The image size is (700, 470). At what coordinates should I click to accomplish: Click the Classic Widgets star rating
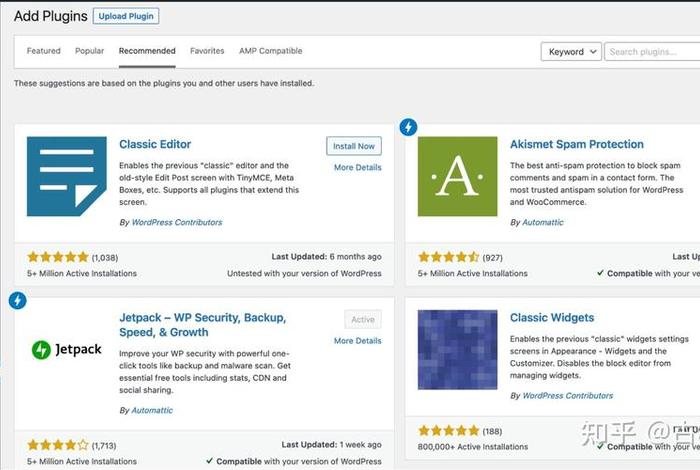pyautogui.click(x=449, y=430)
